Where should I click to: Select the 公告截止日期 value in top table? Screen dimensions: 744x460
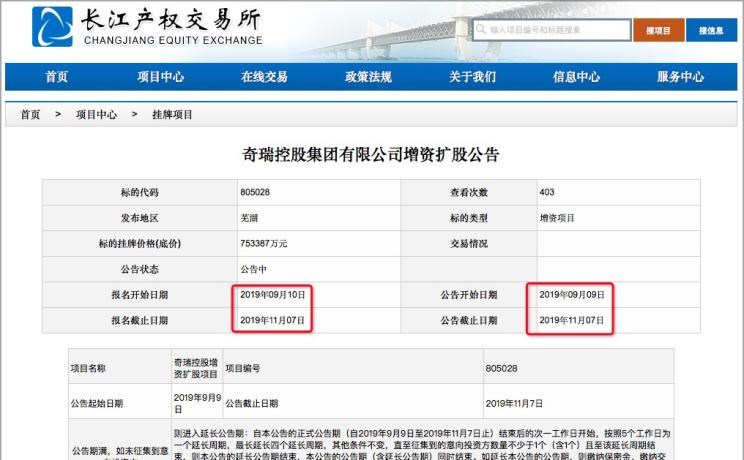572,320
